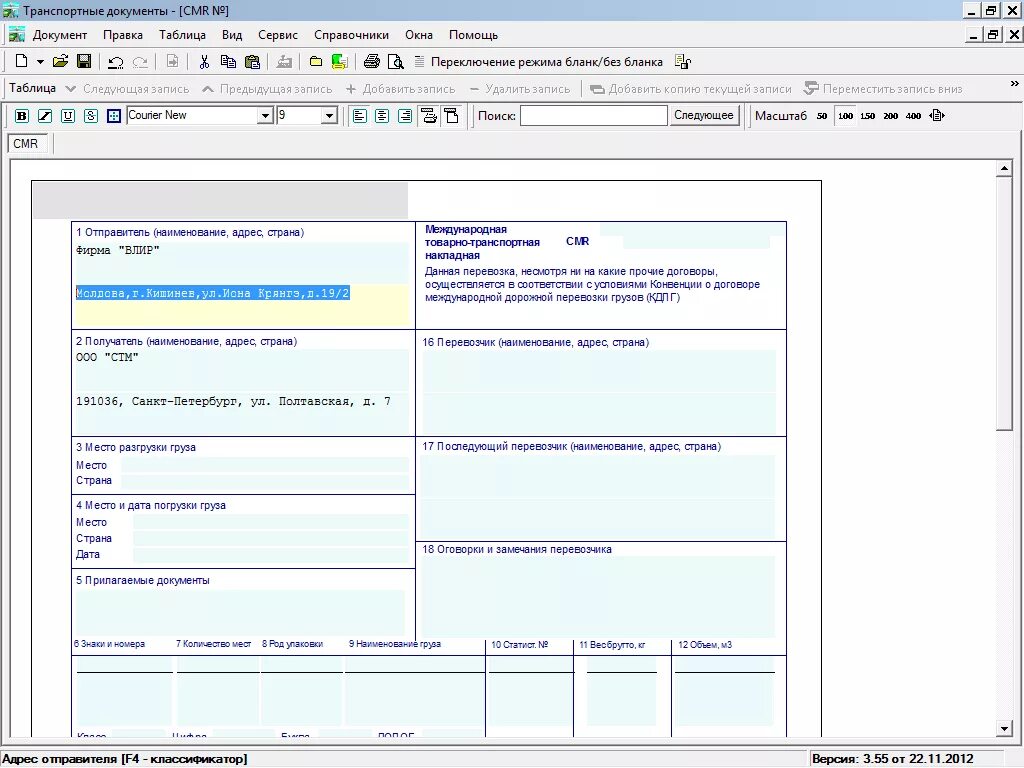The width and height of the screenshot is (1024, 768).
Task: Open the Вид menu
Action: [x=231, y=35]
